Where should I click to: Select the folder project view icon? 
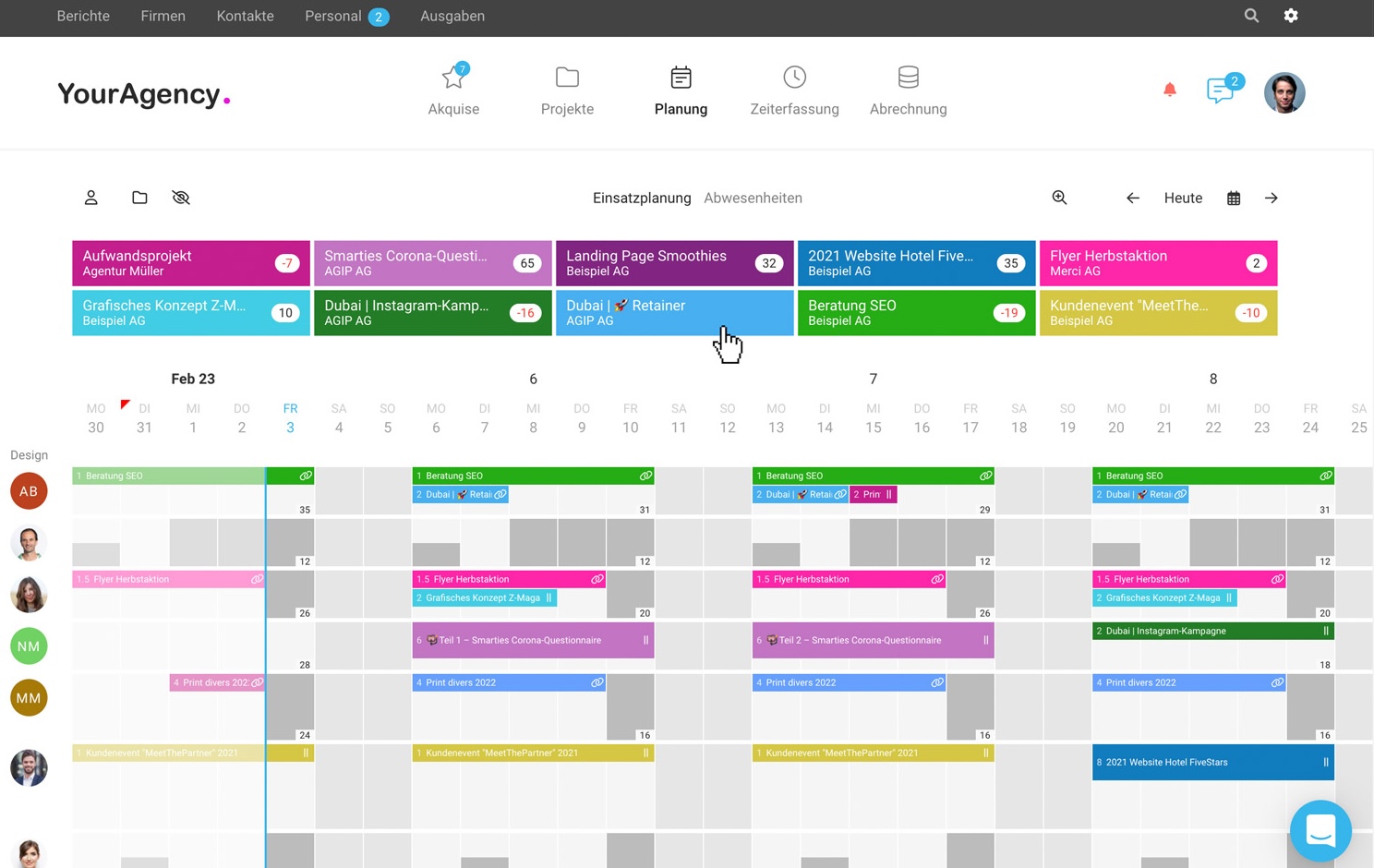coord(139,198)
